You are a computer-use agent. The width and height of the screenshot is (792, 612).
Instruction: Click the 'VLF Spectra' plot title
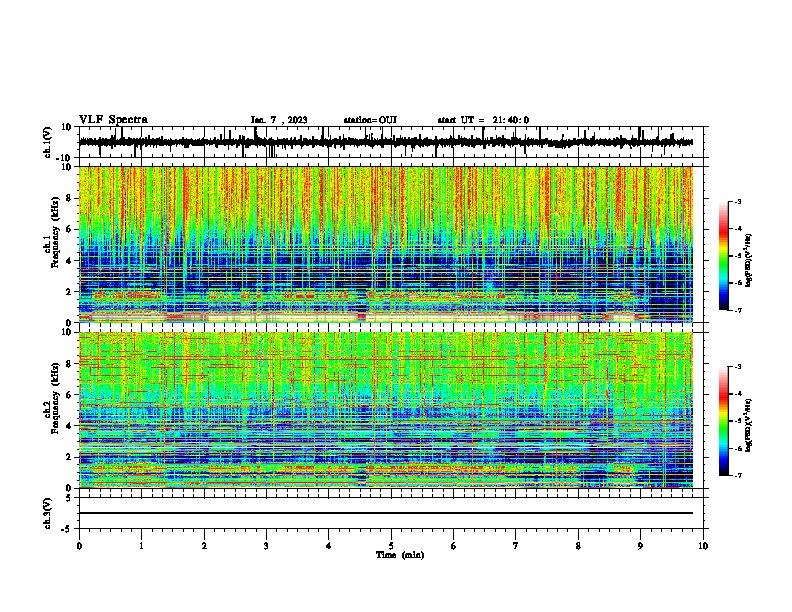click(x=113, y=120)
